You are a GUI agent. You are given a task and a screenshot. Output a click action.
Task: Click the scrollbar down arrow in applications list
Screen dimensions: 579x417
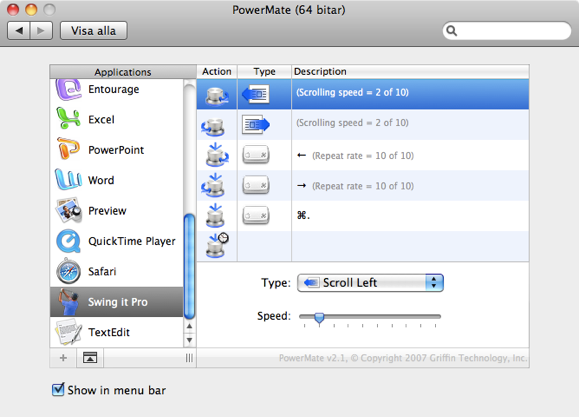tap(189, 340)
